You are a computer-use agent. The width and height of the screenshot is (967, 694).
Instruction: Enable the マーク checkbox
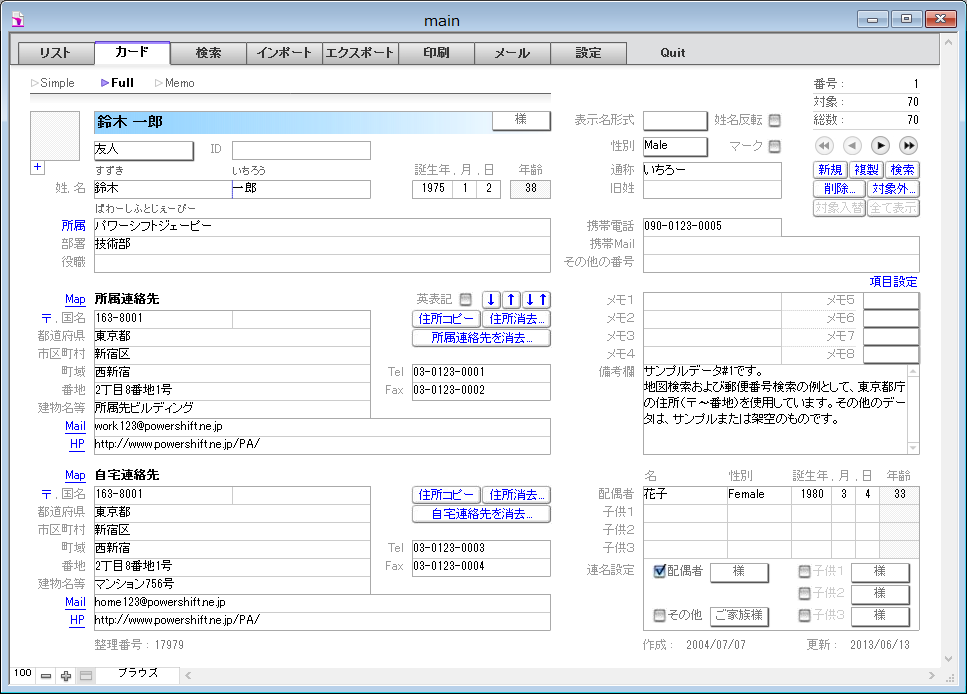(774, 146)
